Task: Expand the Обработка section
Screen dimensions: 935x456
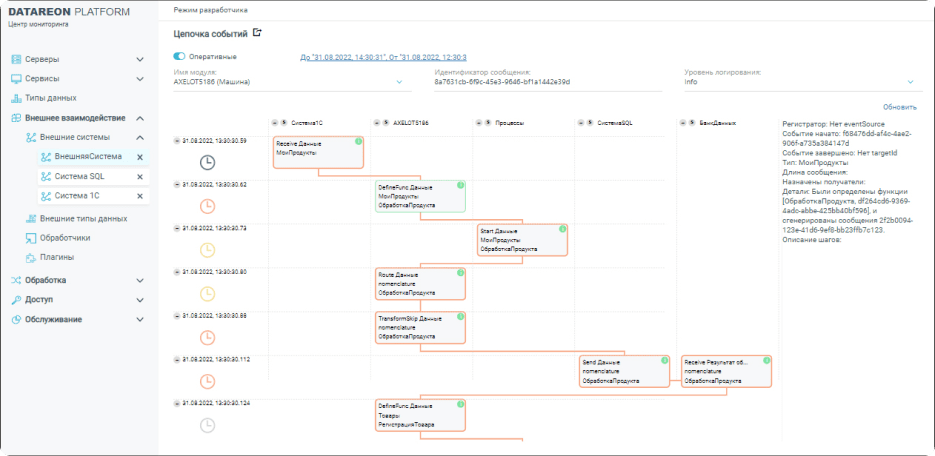Action: tap(140, 280)
